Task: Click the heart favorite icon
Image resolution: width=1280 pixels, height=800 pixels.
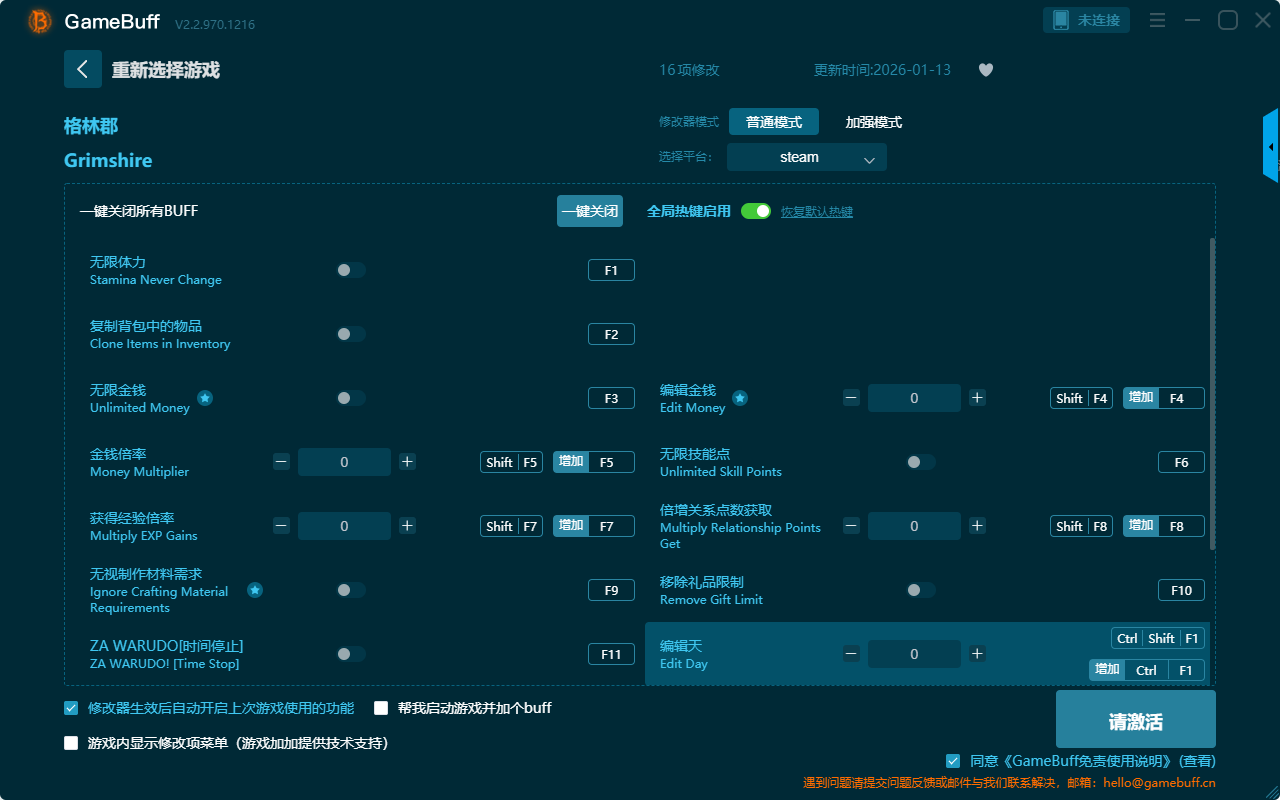Action: 986,70
